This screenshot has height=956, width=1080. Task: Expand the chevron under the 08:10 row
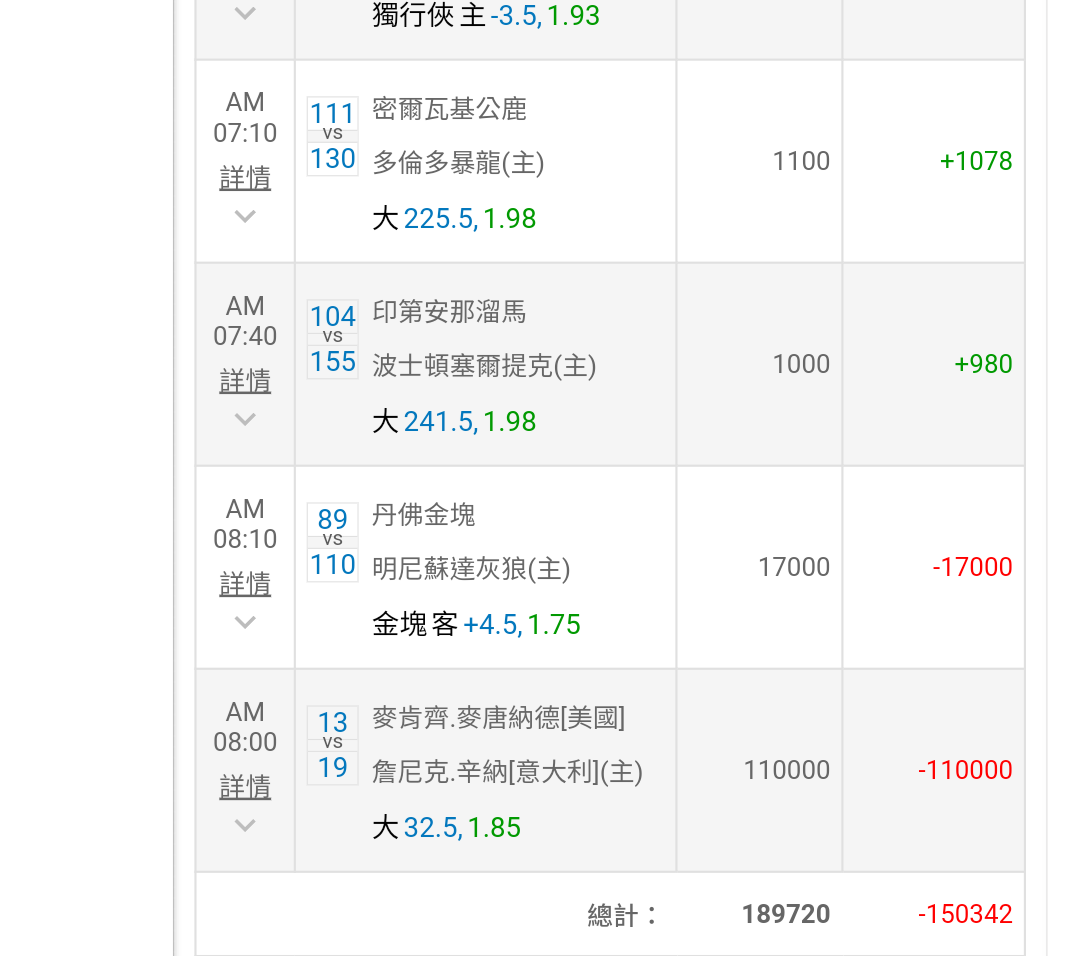point(245,623)
